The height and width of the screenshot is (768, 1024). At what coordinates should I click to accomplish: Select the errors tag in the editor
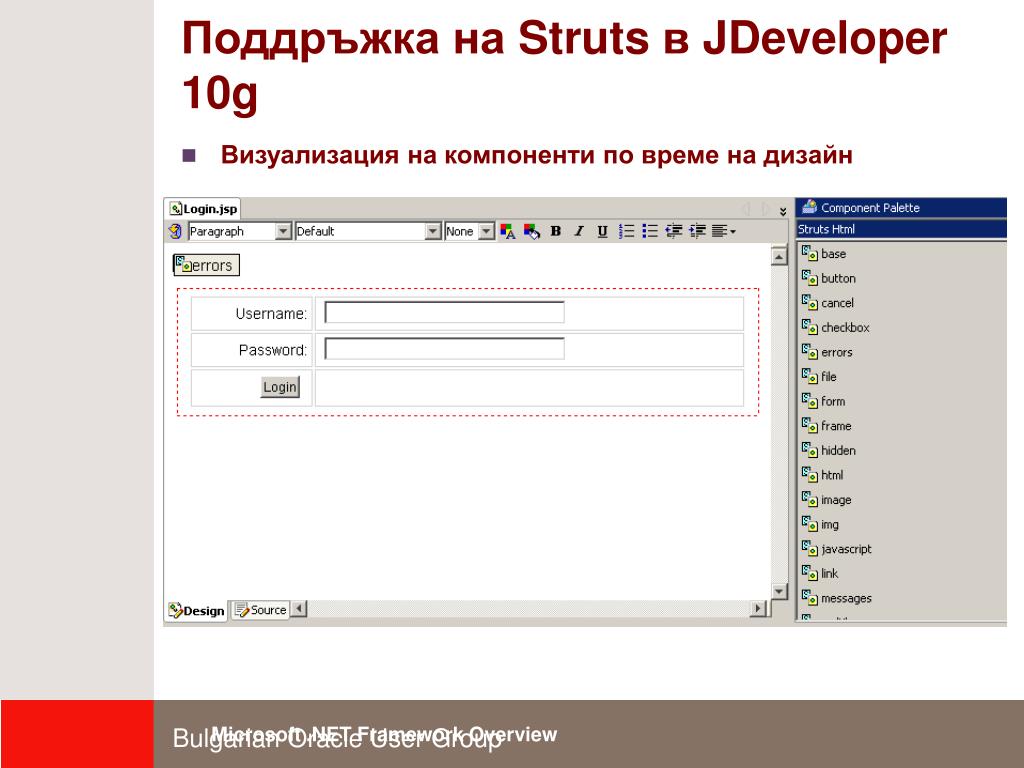click(x=206, y=265)
